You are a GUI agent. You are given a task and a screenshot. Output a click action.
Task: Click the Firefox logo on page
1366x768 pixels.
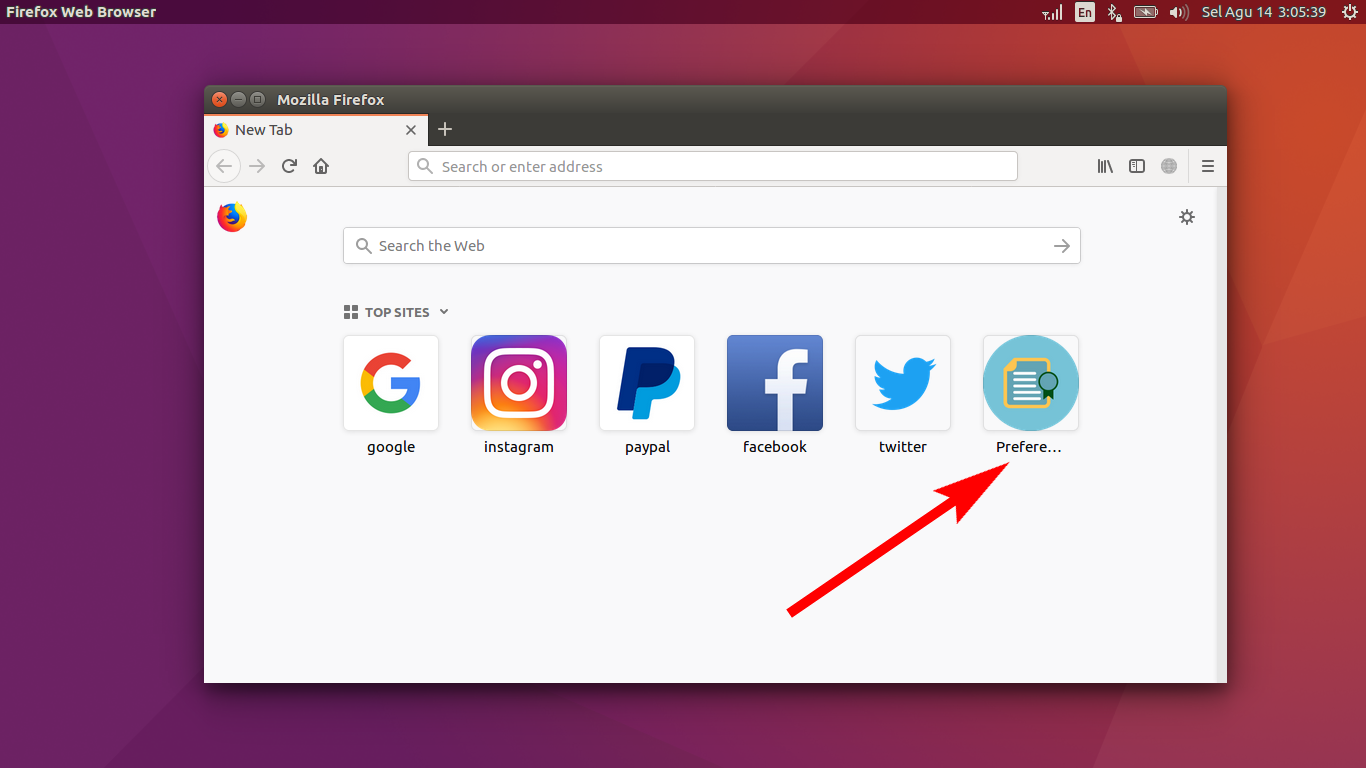tap(232, 217)
